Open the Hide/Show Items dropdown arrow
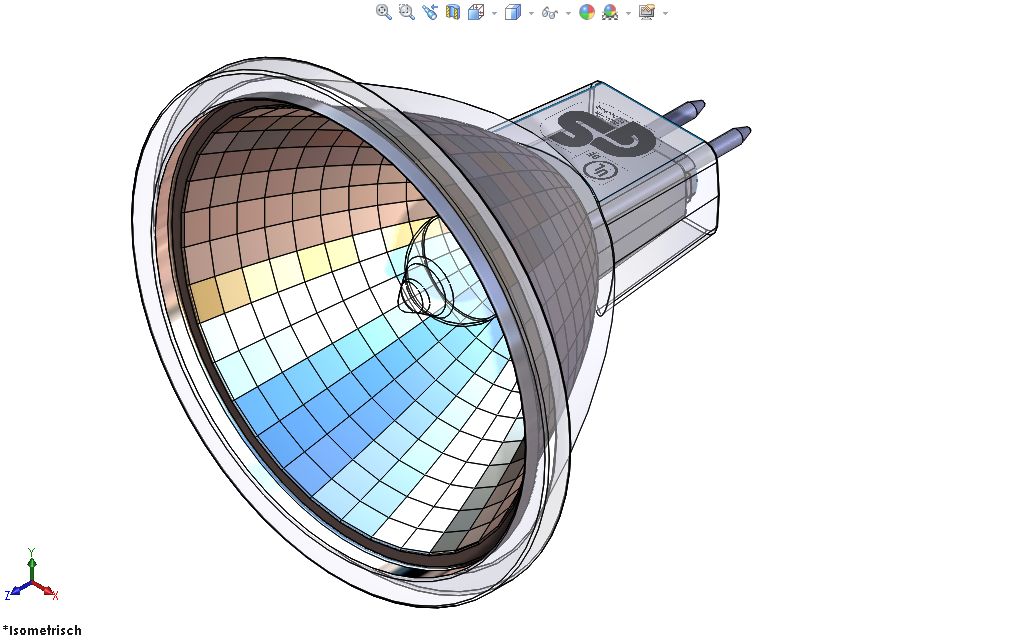 [x=568, y=13]
